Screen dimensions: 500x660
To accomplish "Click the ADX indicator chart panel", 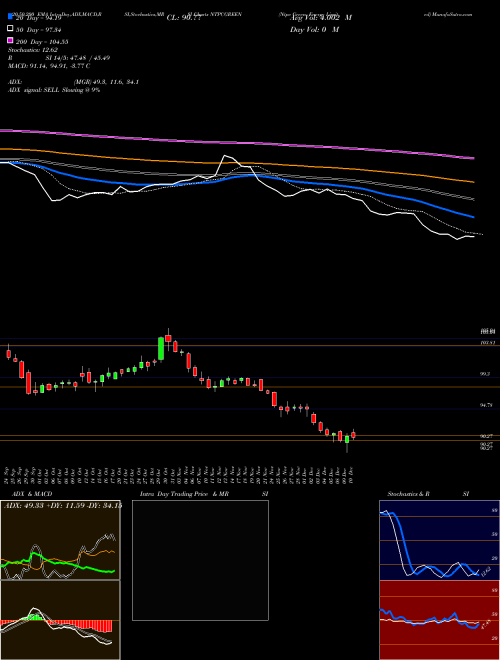I will [60, 540].
